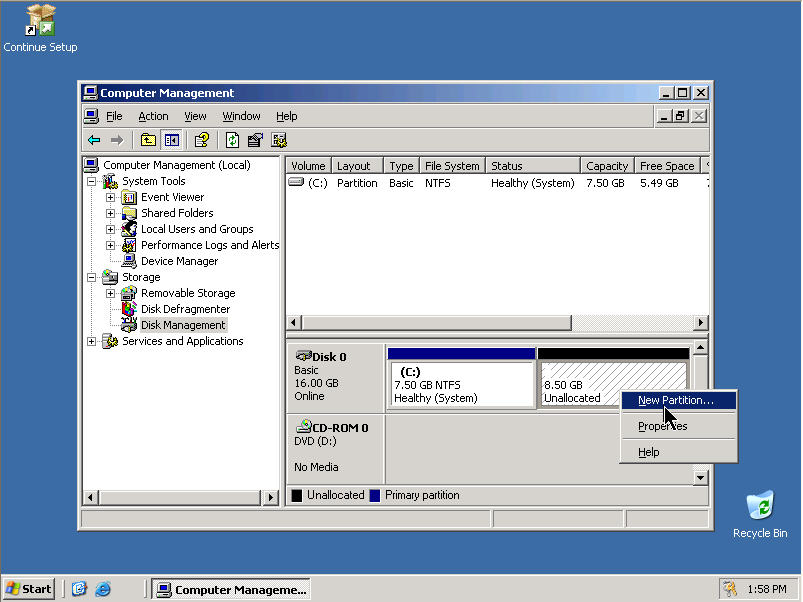Open the Window menu
The image size is (803, 602).
click(x=241, y=116)
